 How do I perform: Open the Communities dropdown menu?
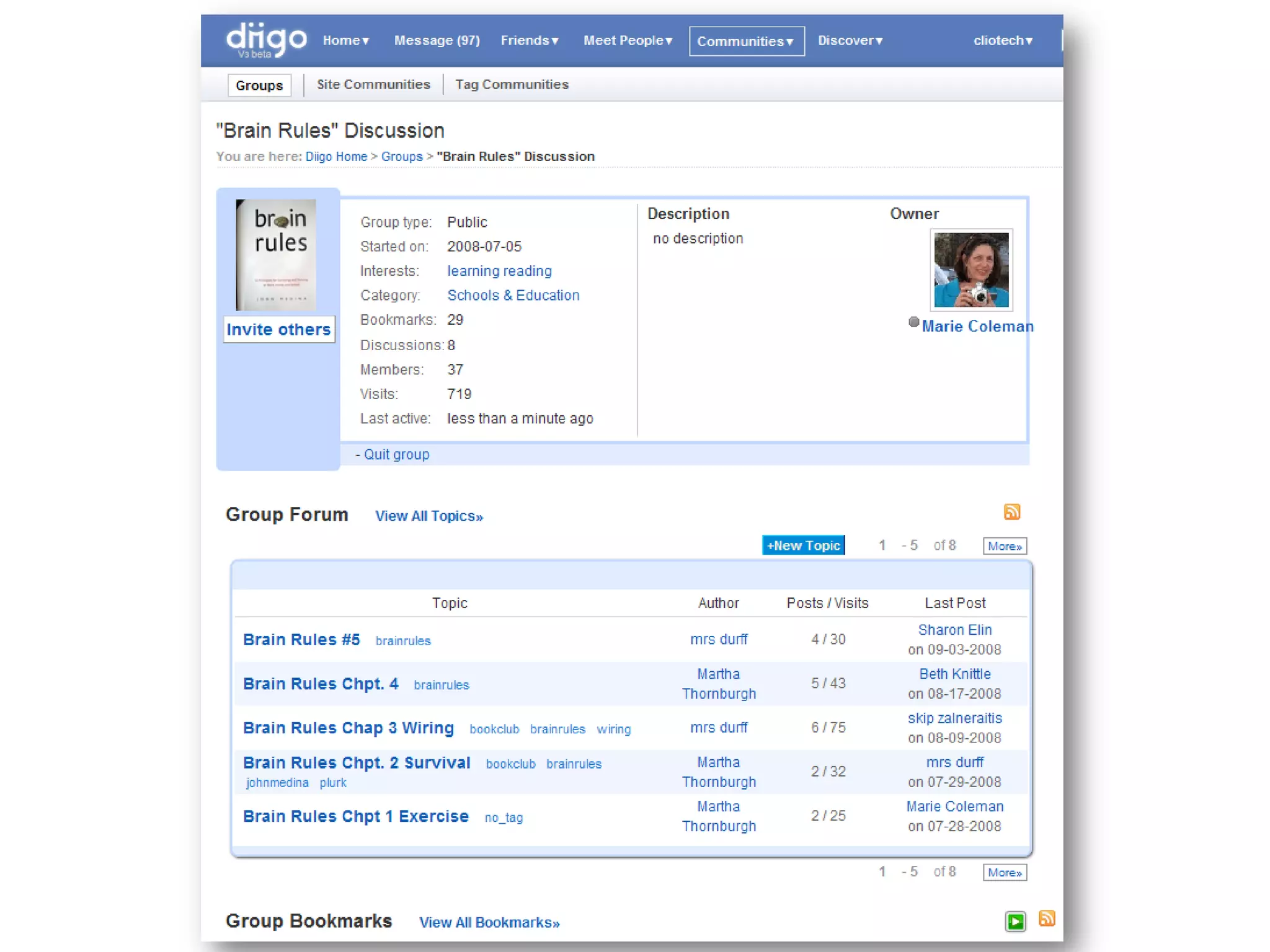[x=746, y=42]
